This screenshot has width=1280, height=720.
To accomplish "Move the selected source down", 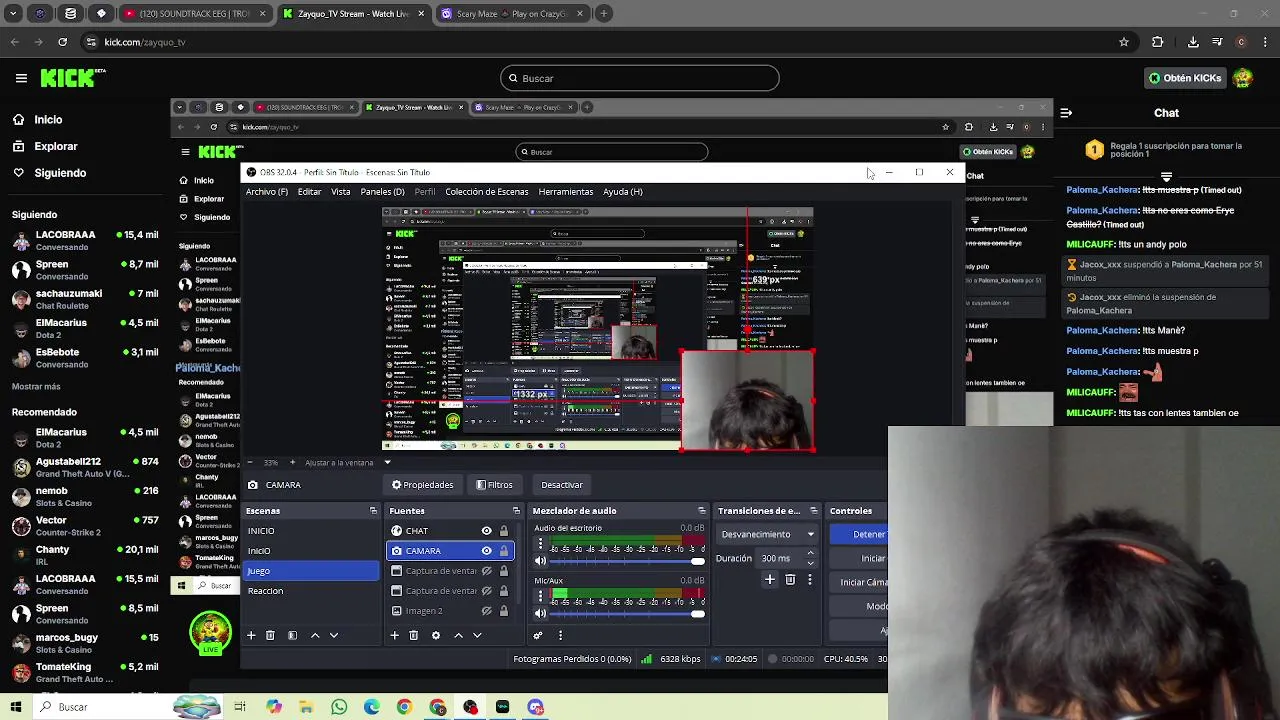I will coord(477,635).
